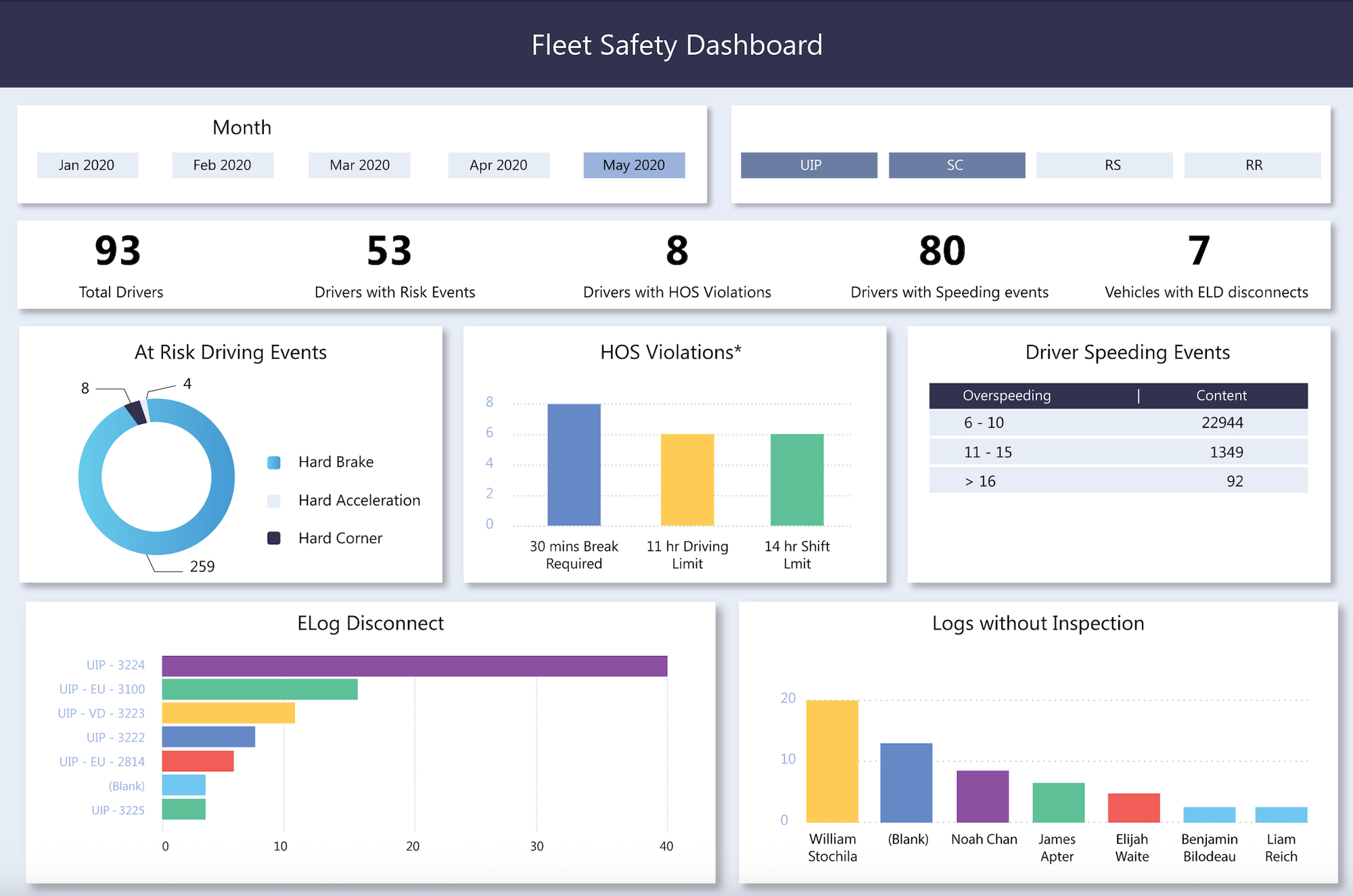This screenshot has height=896, width=1353.
Task: Select the Jan 2020 month filter
Action: point(87,165)
